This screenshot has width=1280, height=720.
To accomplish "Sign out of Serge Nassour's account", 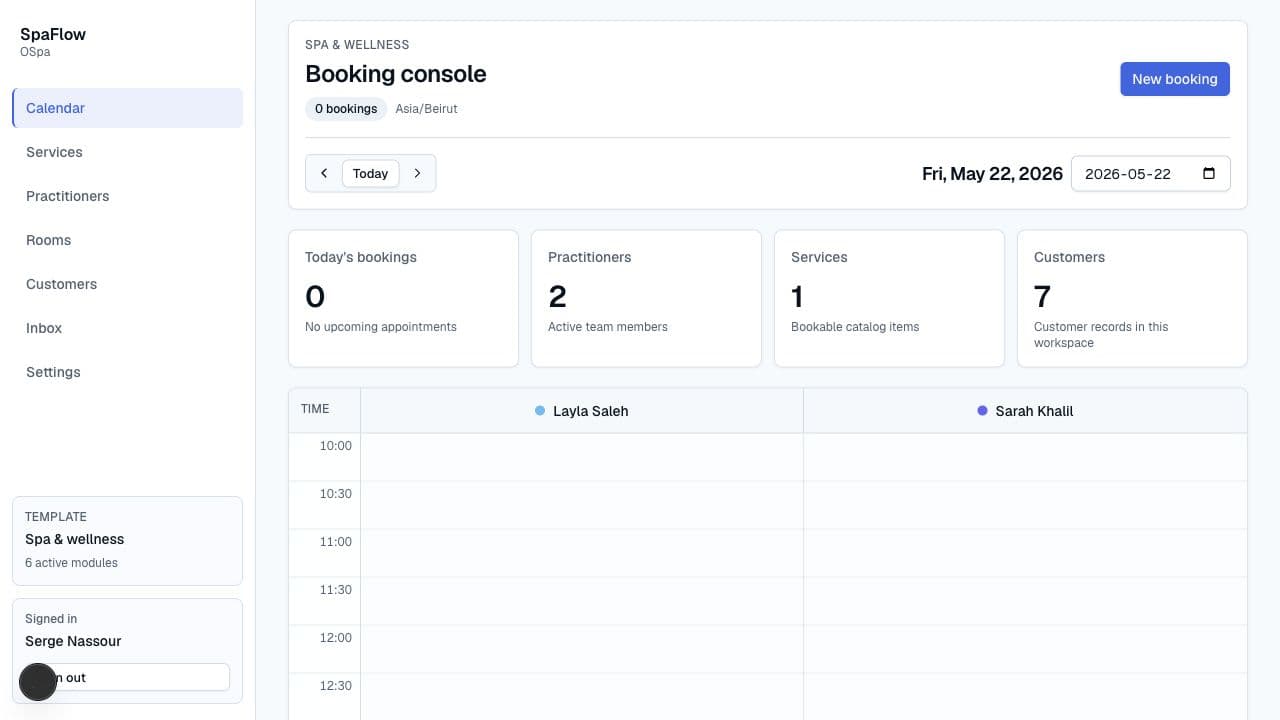I will [127, 677].
